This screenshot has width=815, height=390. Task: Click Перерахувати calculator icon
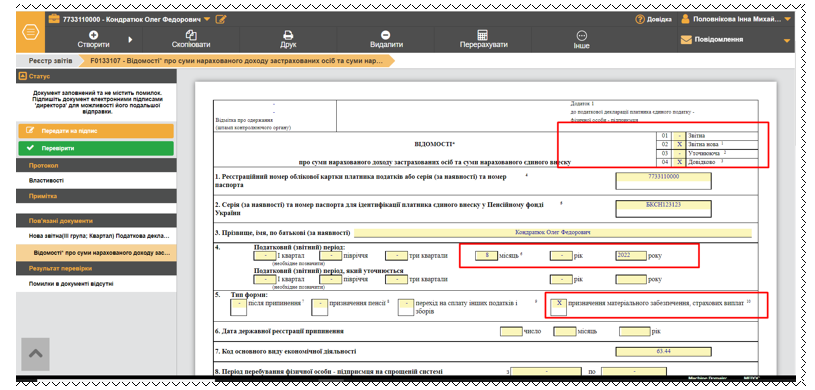[482, 35]
